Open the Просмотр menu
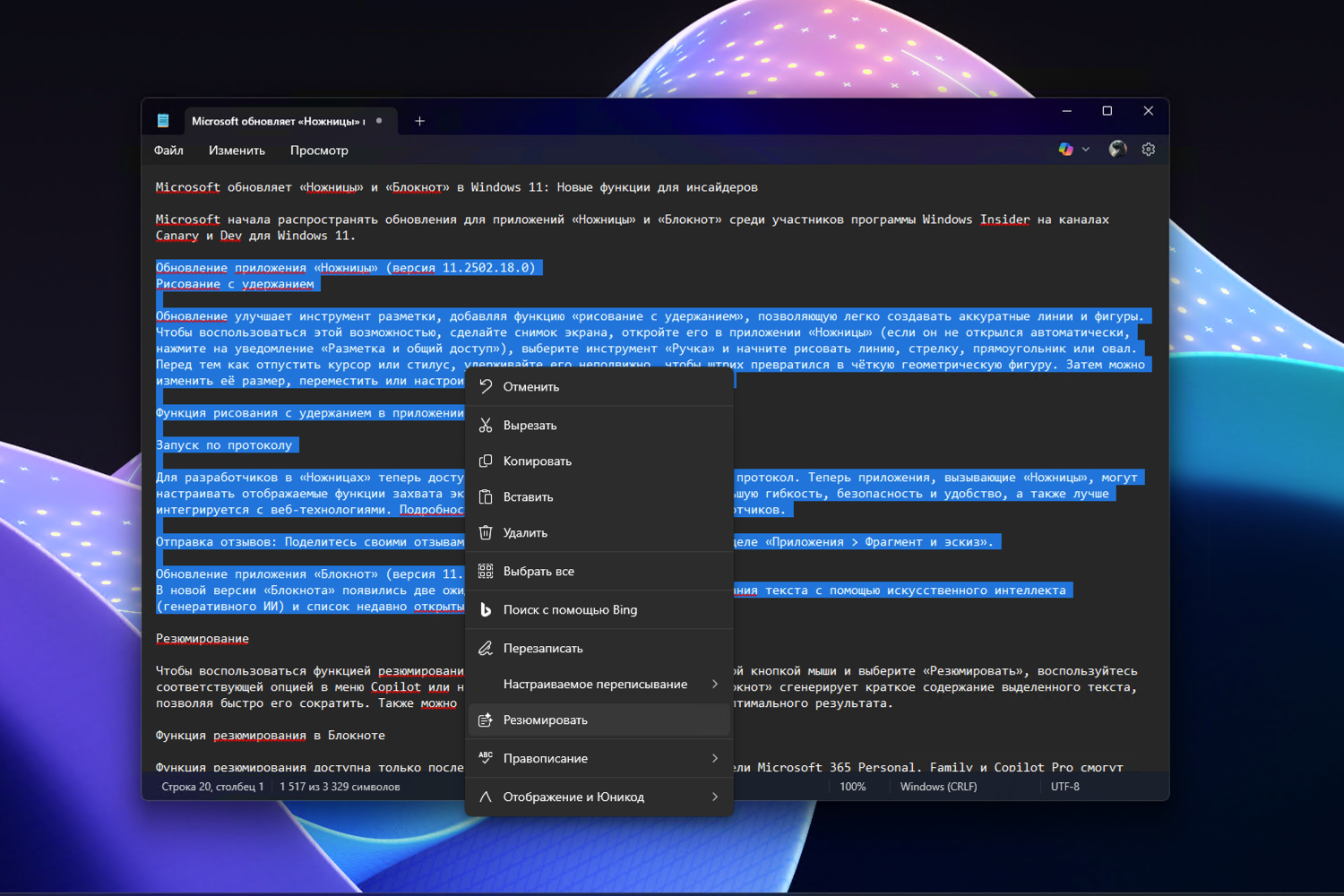This screenshot has height=896, width=1344. (x=319, y=151)
